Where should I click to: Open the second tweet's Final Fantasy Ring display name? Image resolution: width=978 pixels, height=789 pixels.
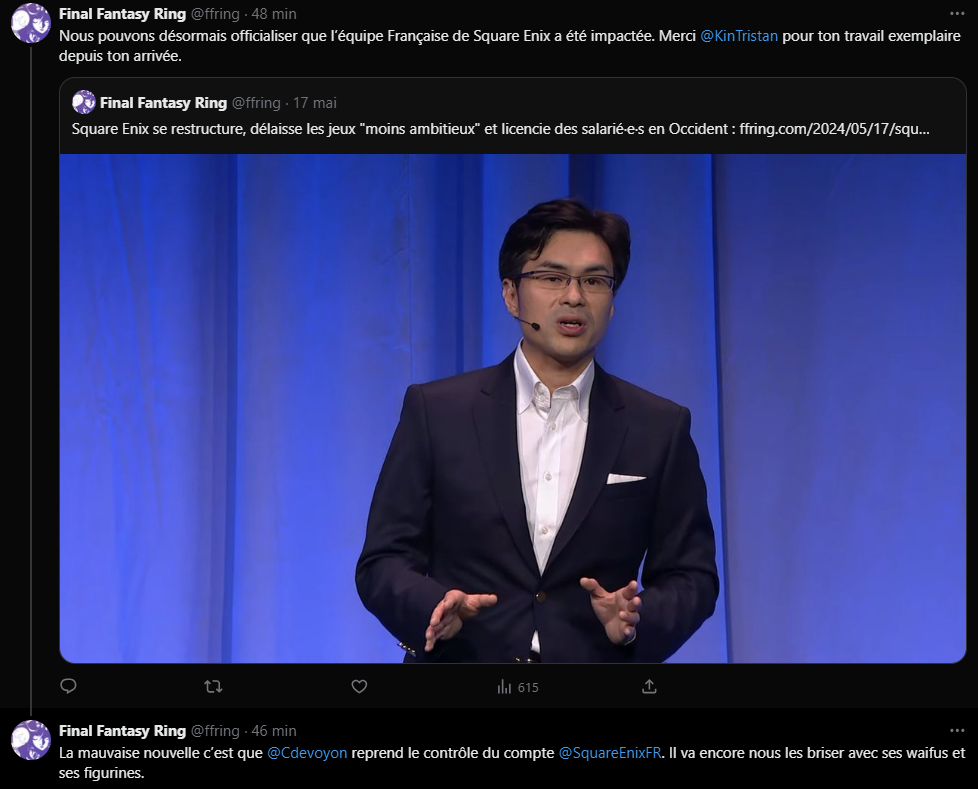click(122, 730)
